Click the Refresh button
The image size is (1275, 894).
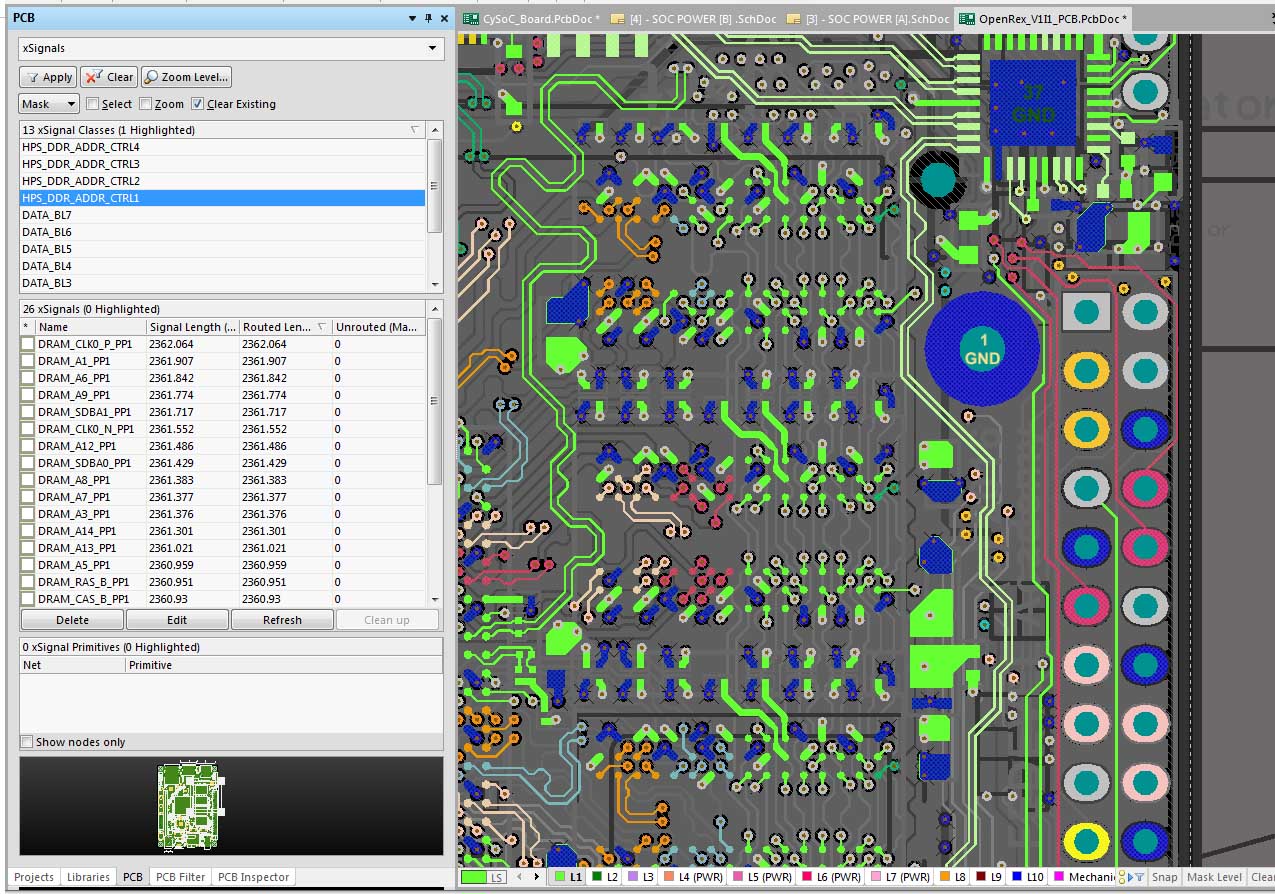pos(282,620)
